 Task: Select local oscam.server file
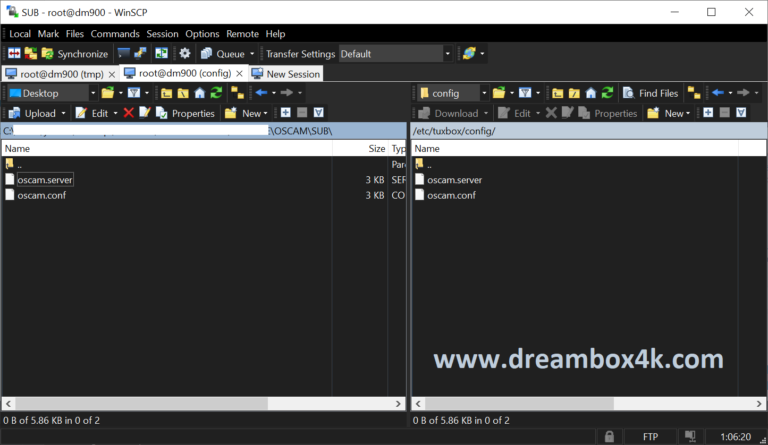[45, 180]
